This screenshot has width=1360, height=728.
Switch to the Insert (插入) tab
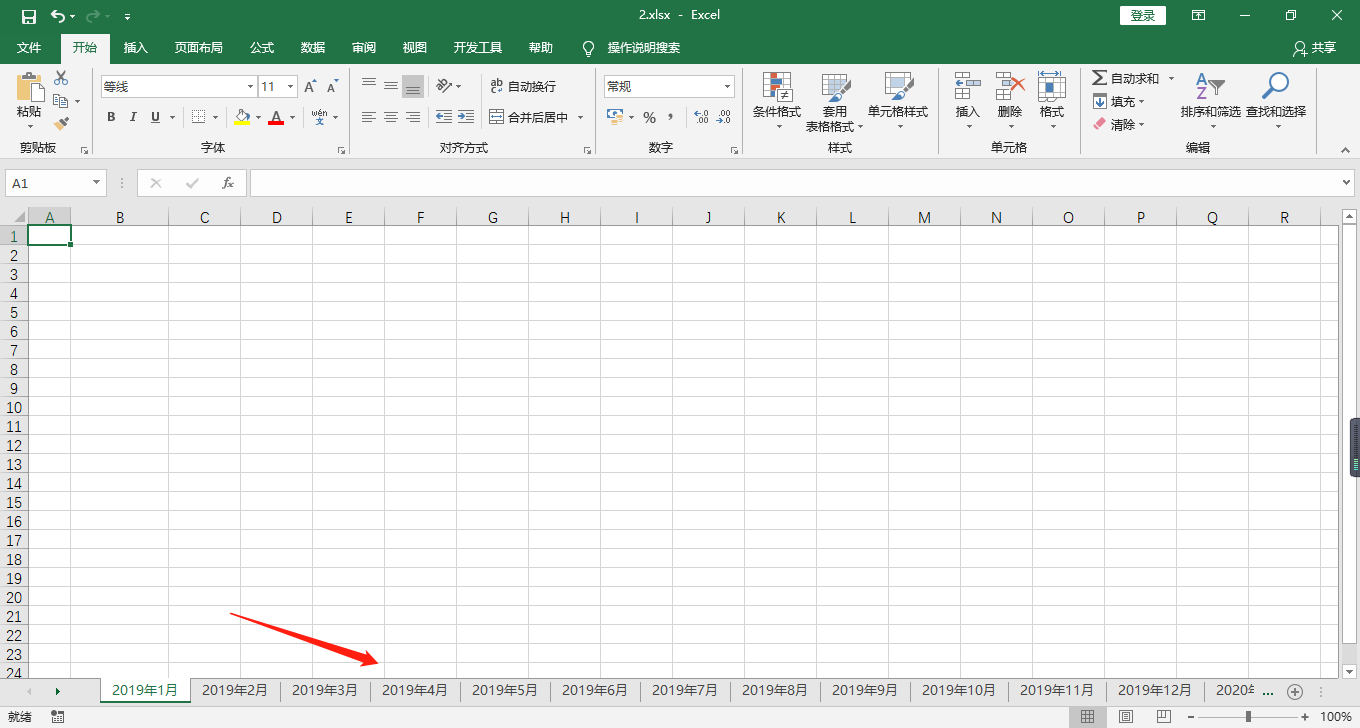click(x=135, y=47)
